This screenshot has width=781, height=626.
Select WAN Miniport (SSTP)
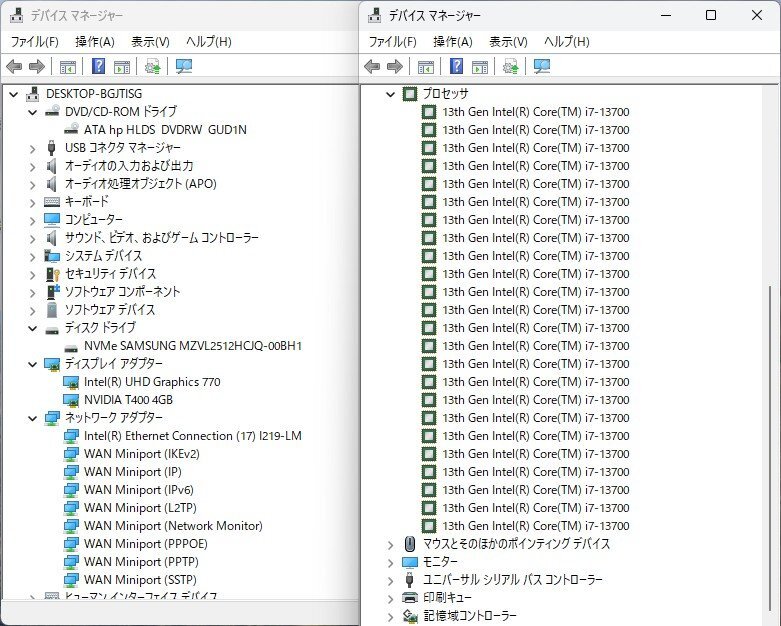[140, 580]
